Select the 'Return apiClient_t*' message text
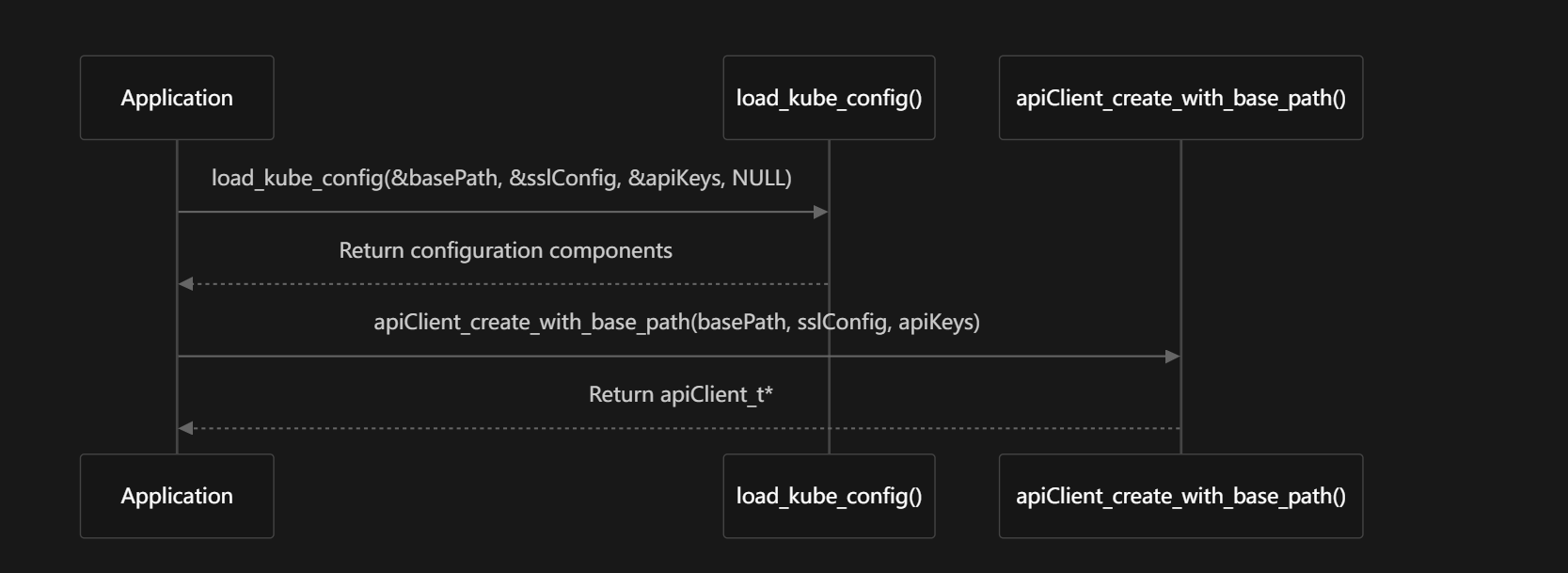The height and width of the screenshot is (573, 1568). coord(680,394)
